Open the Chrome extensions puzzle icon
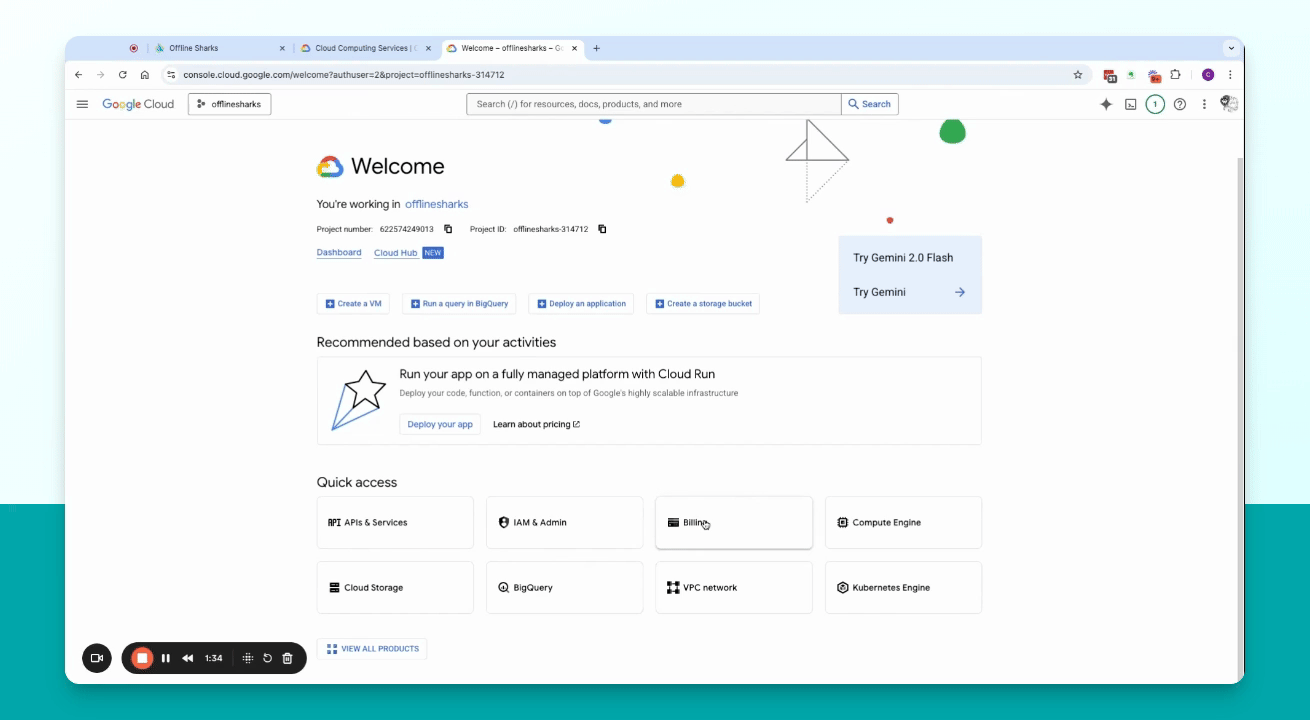The width and height of the screenshot is (1310, 720). [x=1175, y=75]
